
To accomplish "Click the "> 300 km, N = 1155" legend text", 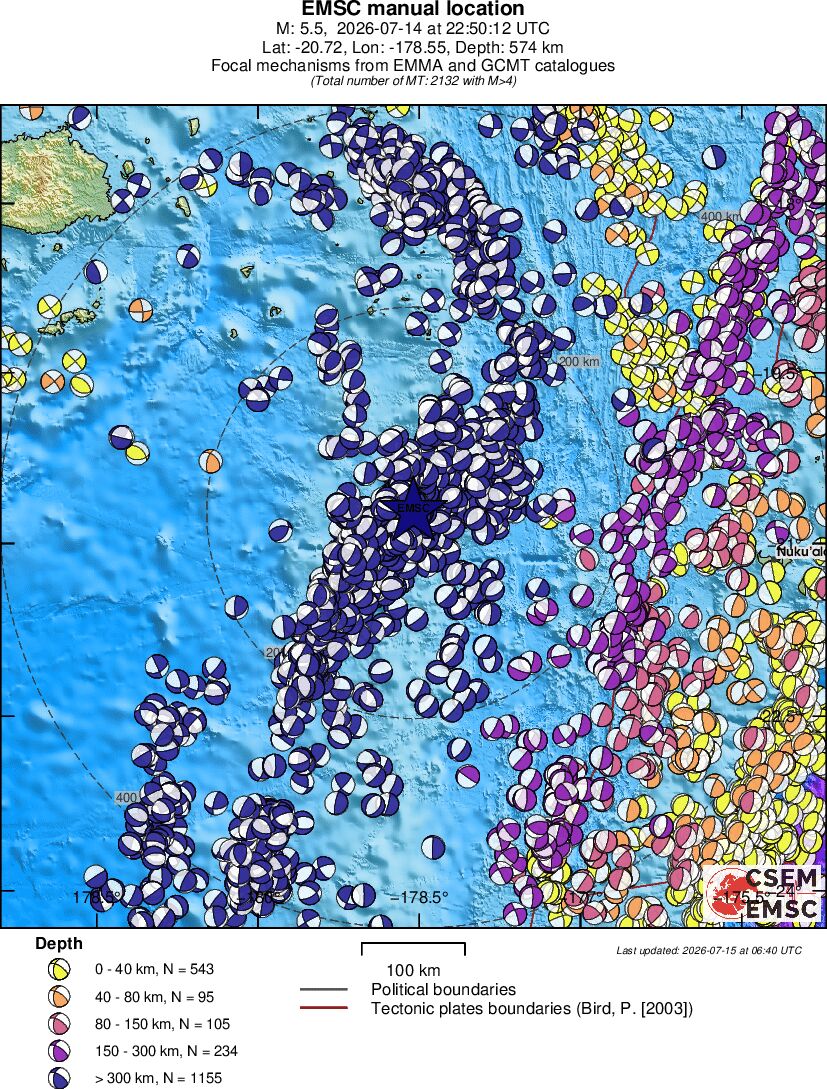I will point(158,1078).
